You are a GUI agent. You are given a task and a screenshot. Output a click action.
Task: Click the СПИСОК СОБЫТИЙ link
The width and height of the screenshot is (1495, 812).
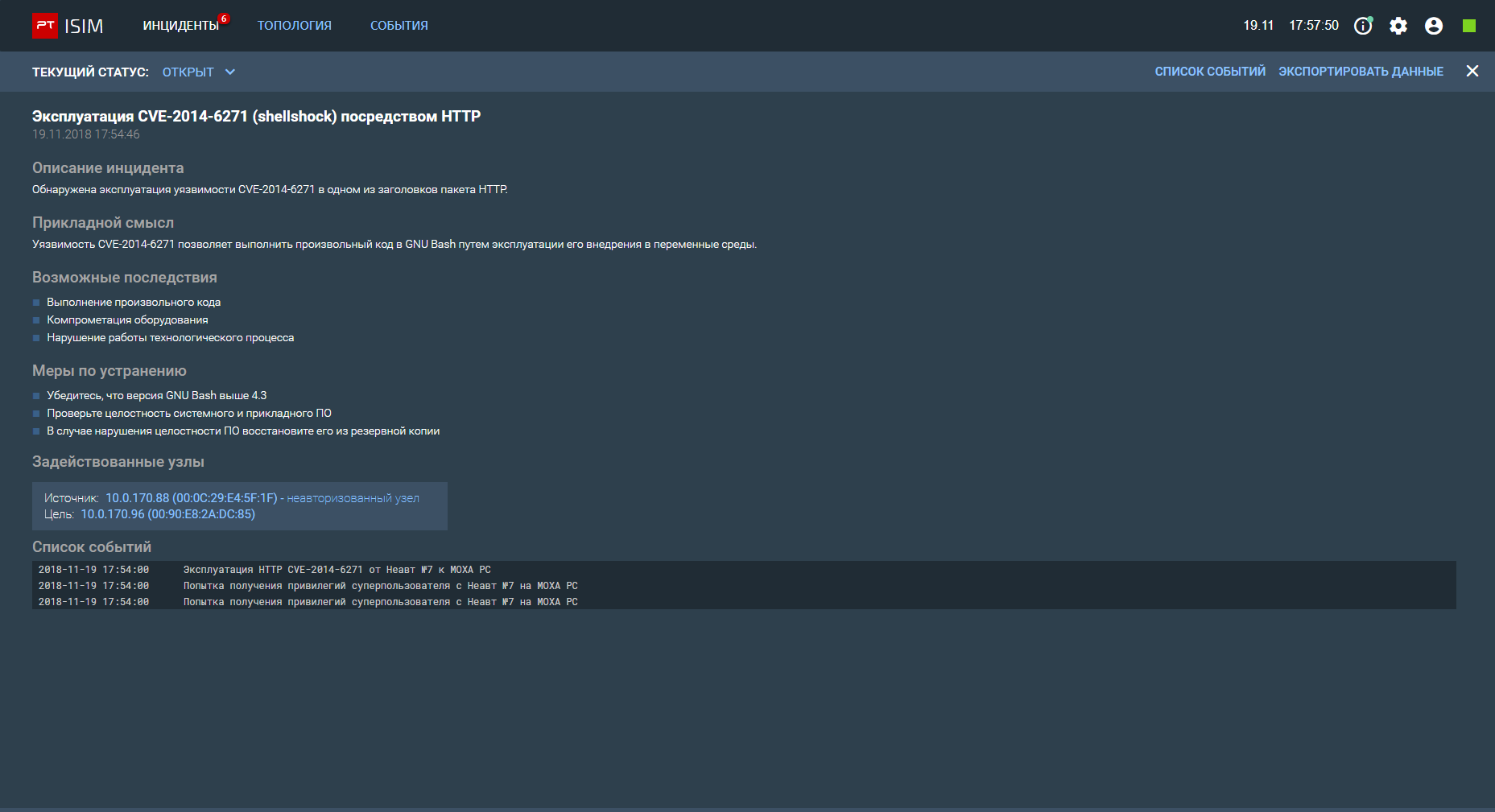1209,72
